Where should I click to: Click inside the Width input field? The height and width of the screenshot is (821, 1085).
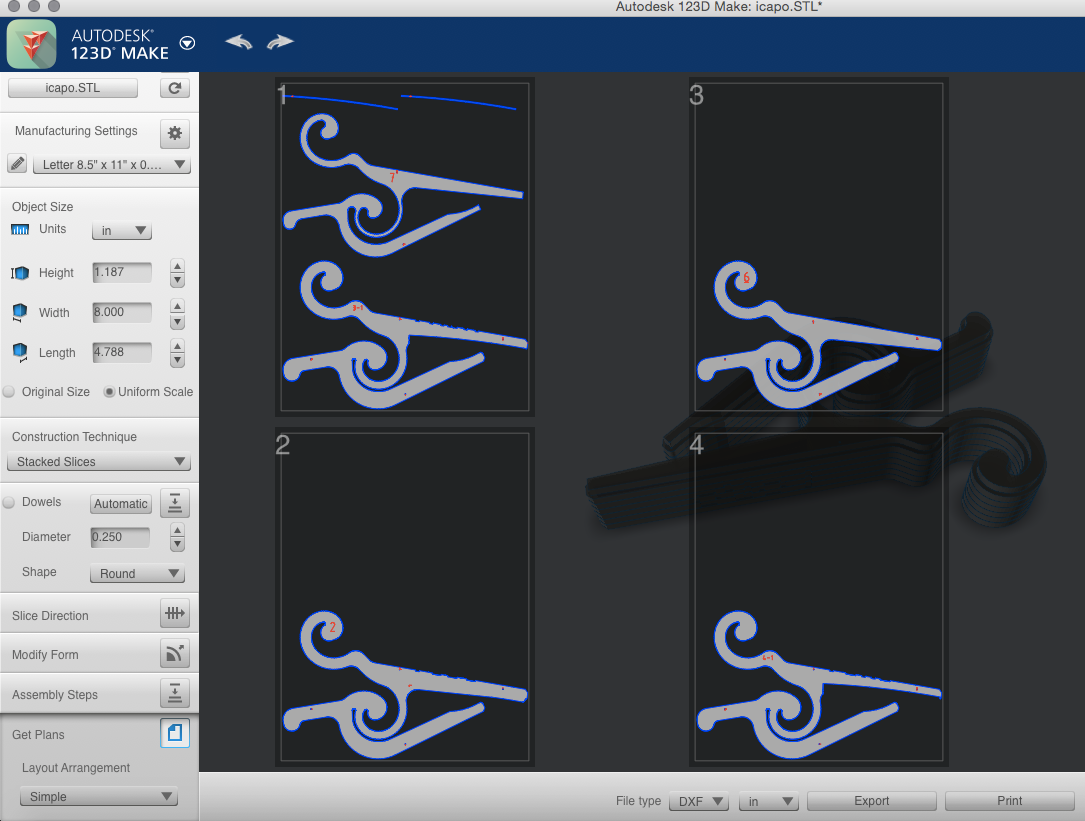coord(120,312)
